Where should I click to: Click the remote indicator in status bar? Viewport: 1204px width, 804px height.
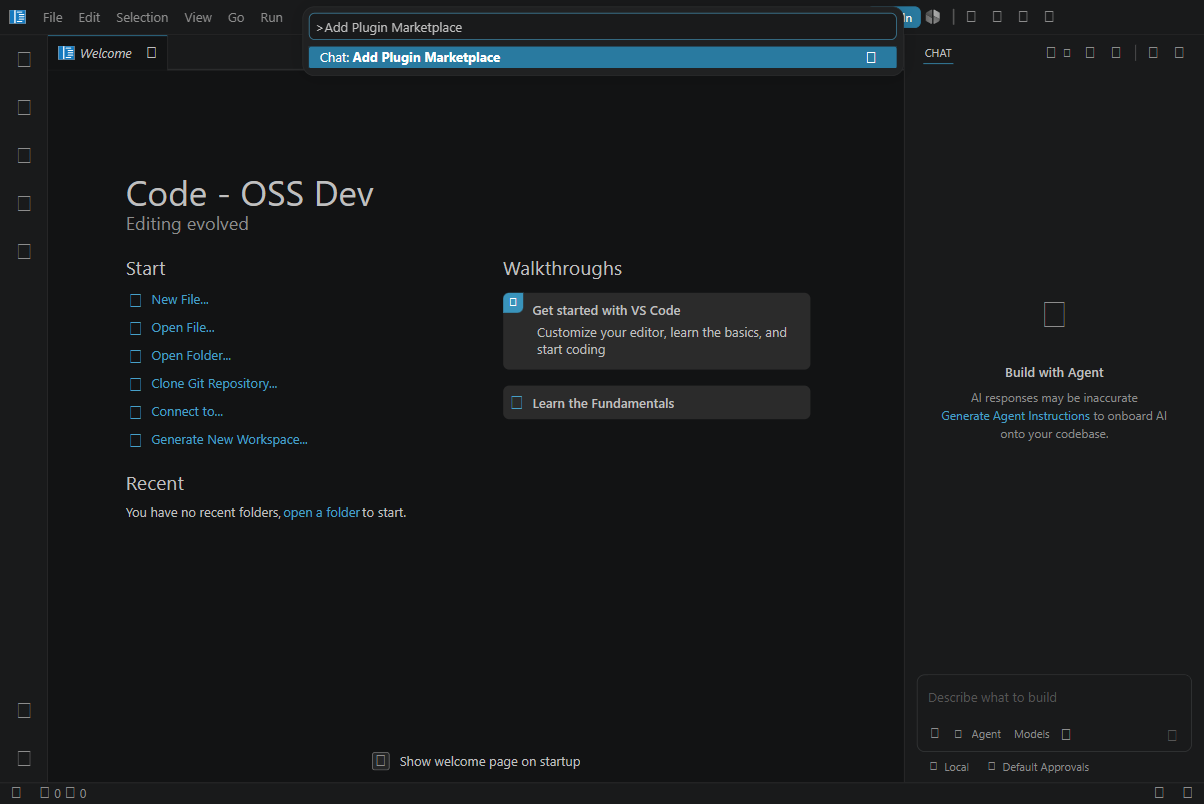16,793
